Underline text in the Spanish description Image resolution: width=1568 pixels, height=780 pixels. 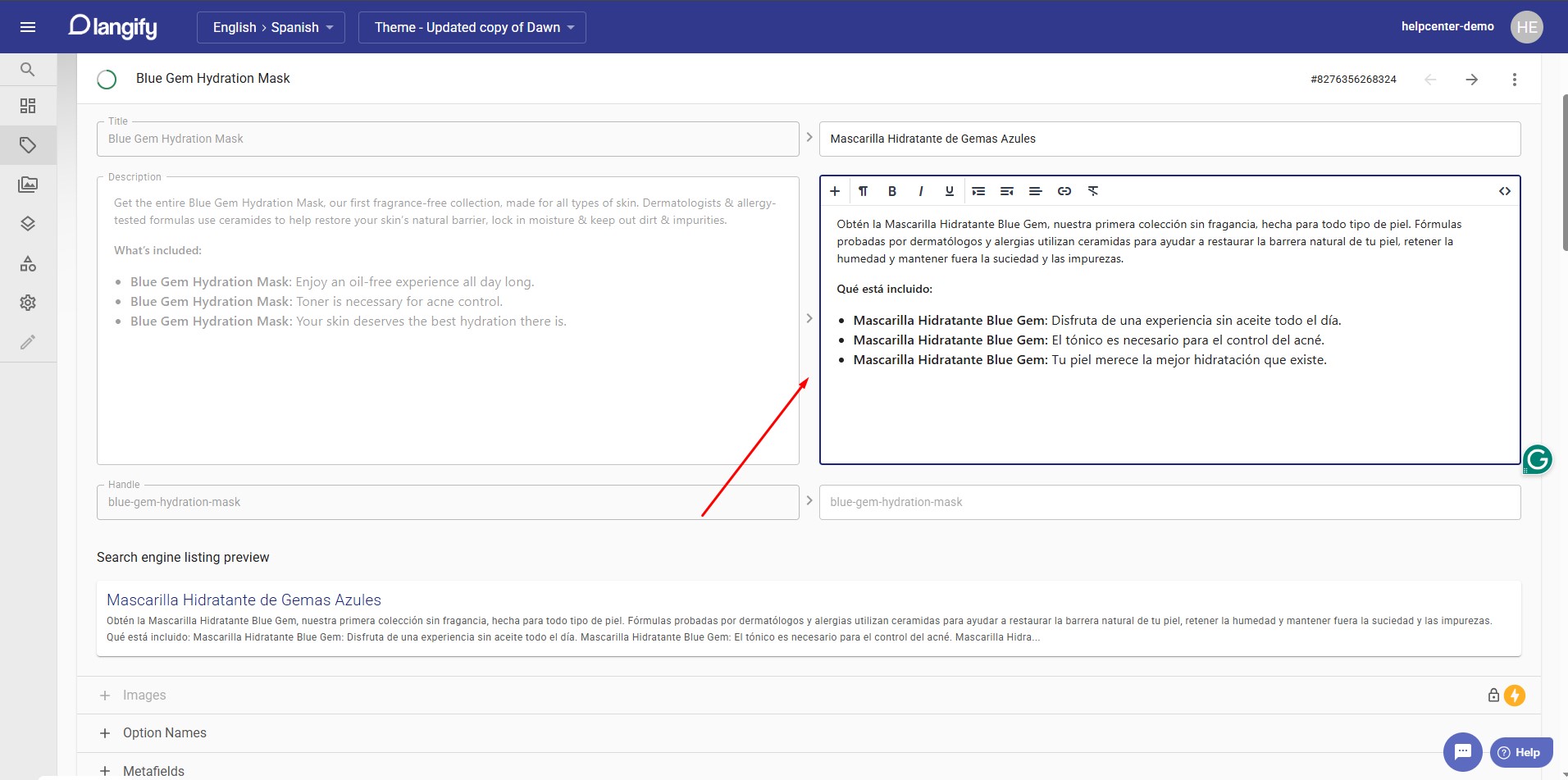(x=949, y=190)
